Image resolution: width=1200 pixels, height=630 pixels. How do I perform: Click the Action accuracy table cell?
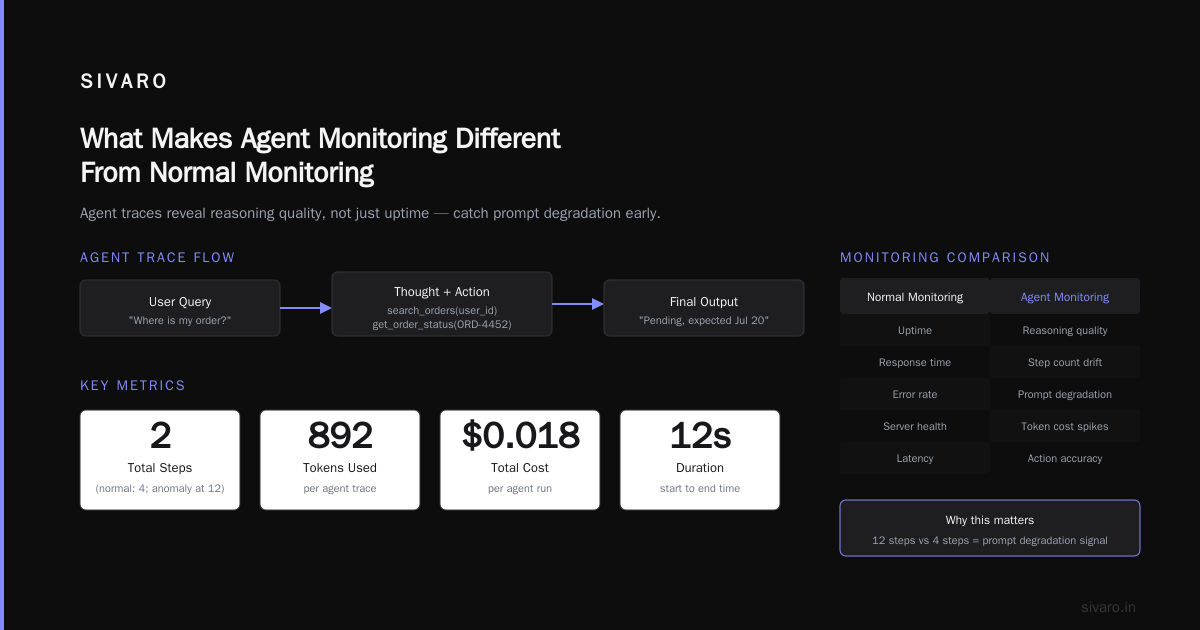[1065, 458]
